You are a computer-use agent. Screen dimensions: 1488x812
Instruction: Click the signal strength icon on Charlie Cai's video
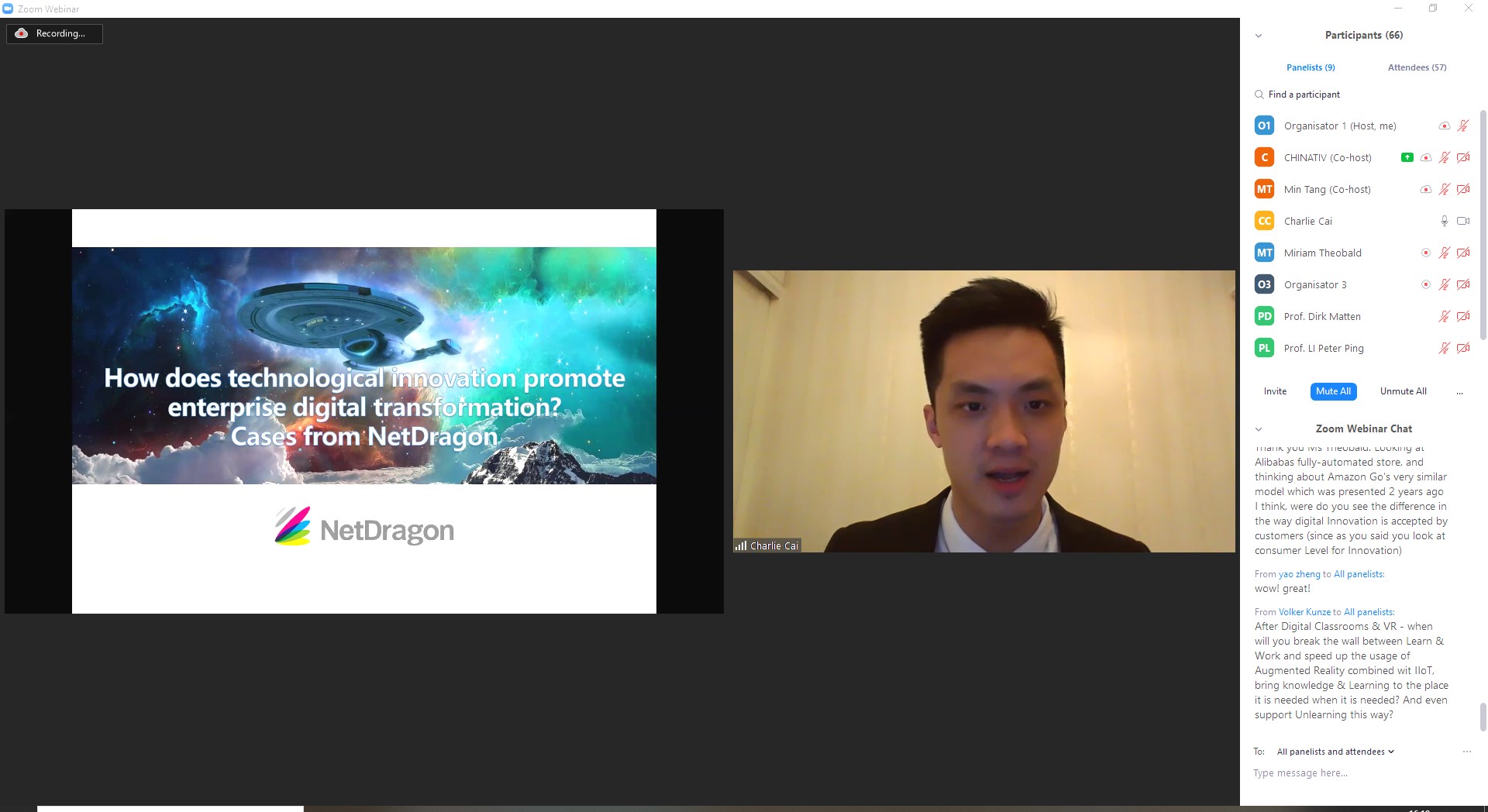tap(741, 545)
